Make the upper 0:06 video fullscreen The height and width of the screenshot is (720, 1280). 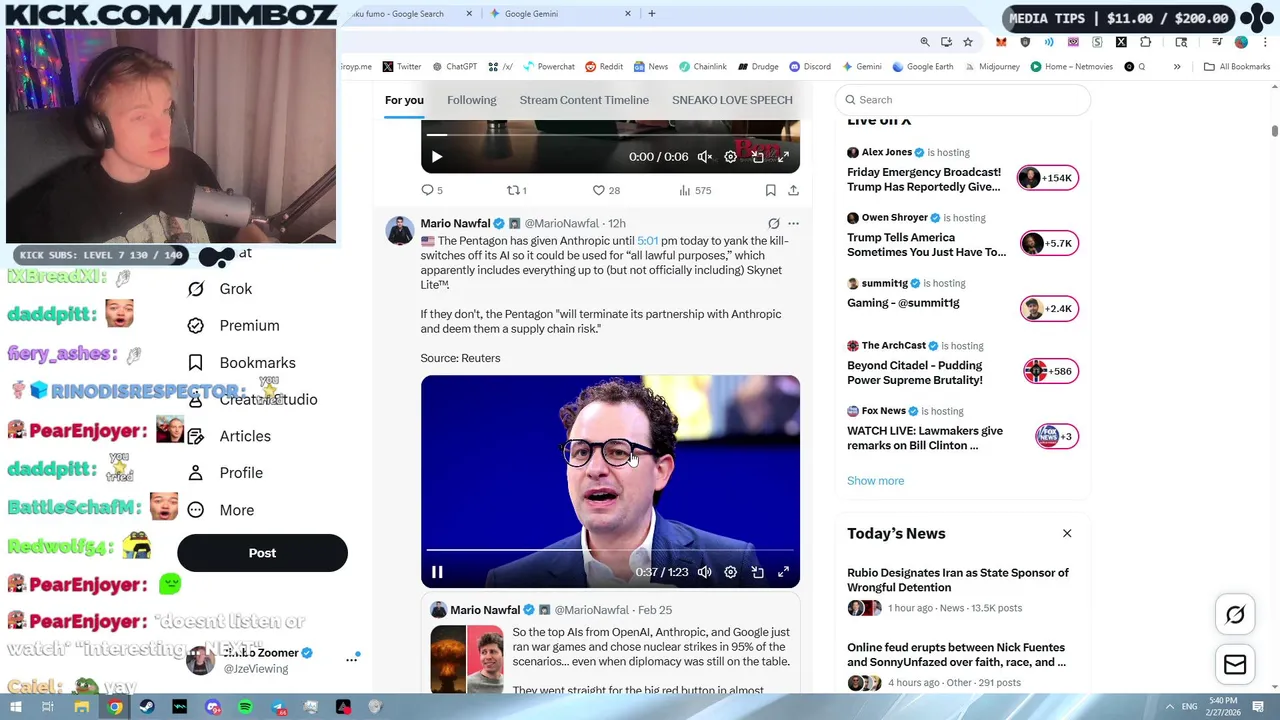[784, 157]
